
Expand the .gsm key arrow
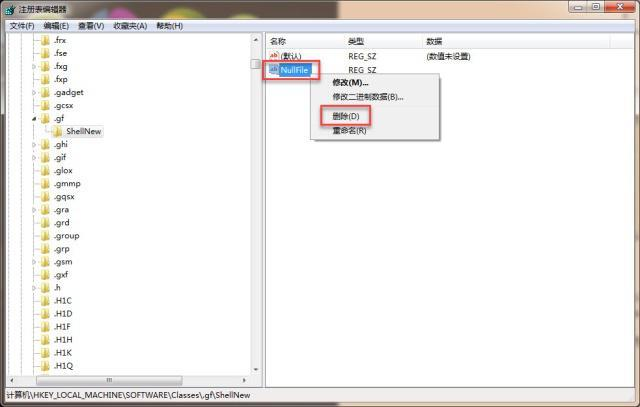(34, 262)
